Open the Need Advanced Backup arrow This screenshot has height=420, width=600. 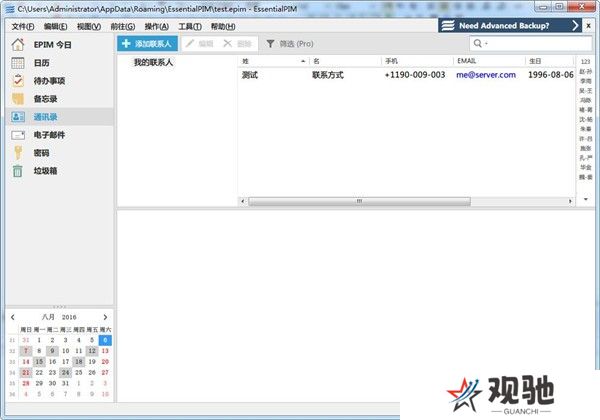pos(575,26)
